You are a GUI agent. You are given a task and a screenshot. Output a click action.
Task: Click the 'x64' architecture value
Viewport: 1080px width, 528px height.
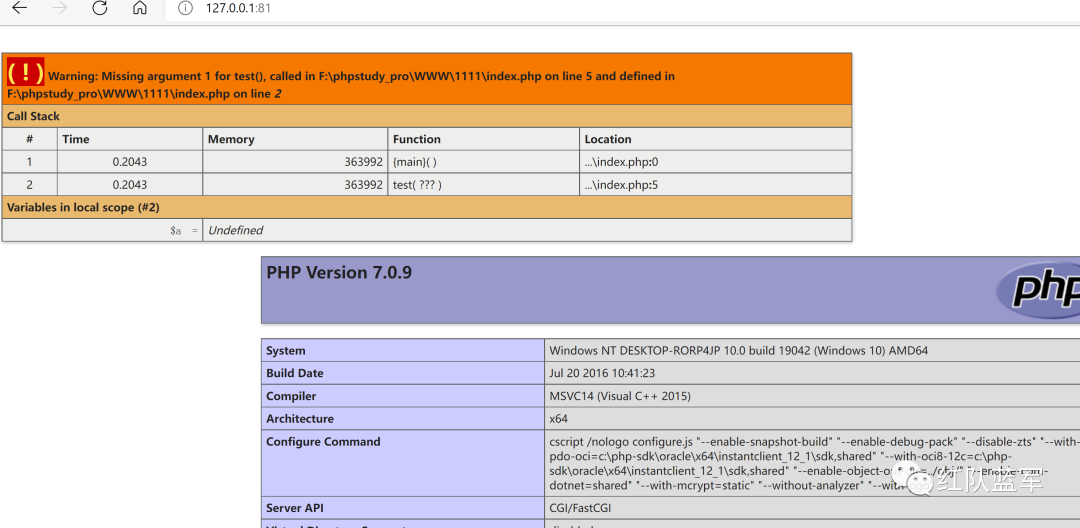[x=559, y=419]
